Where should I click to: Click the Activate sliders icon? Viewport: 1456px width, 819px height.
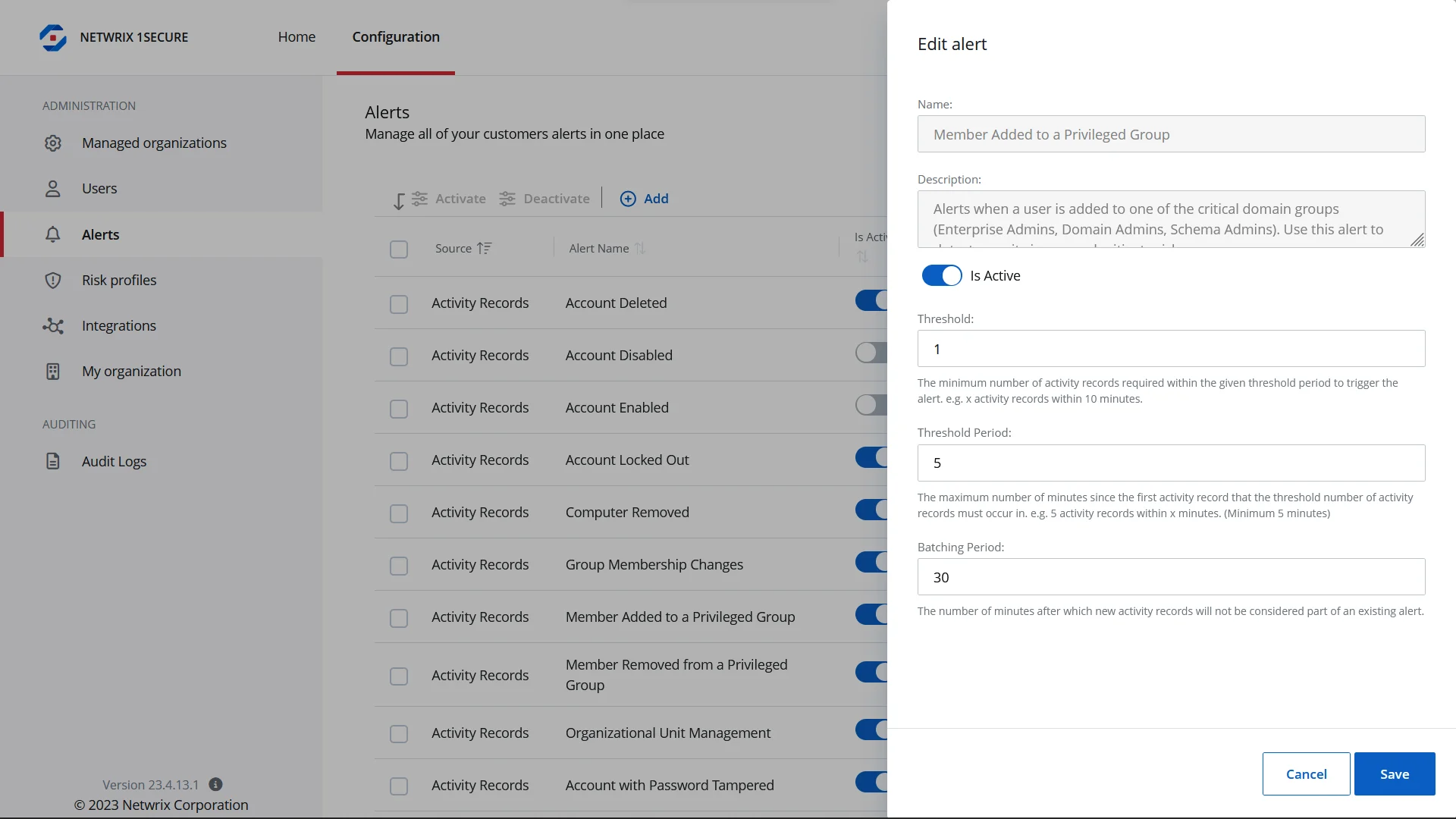419,199
